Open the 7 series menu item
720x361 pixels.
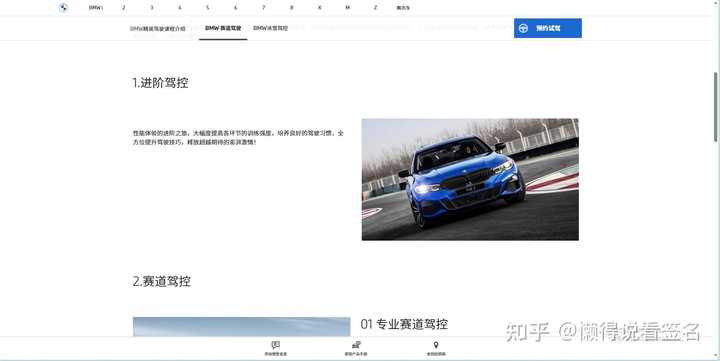(264, 8)
